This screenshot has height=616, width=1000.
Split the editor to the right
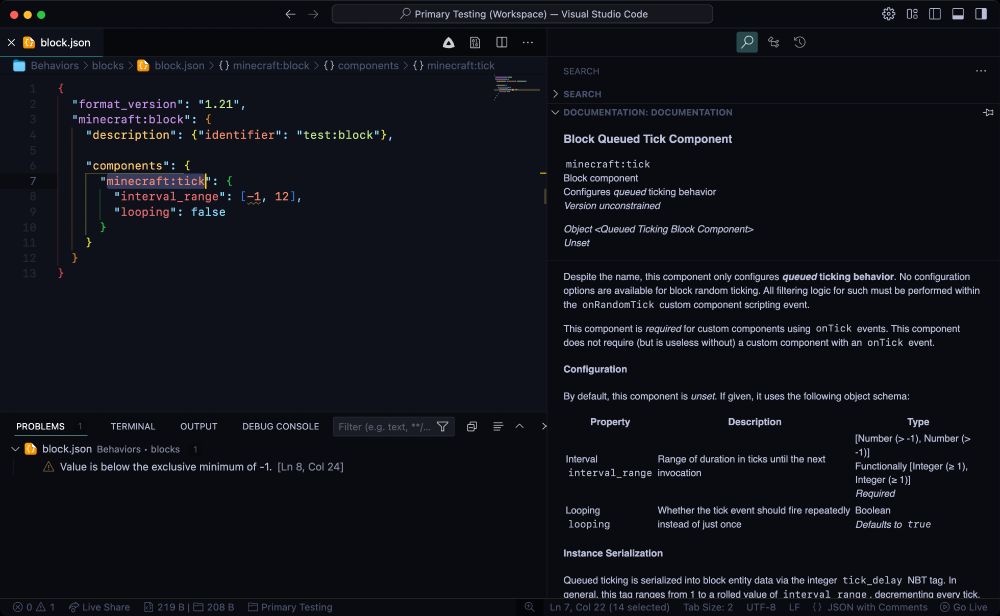[502, 43]
